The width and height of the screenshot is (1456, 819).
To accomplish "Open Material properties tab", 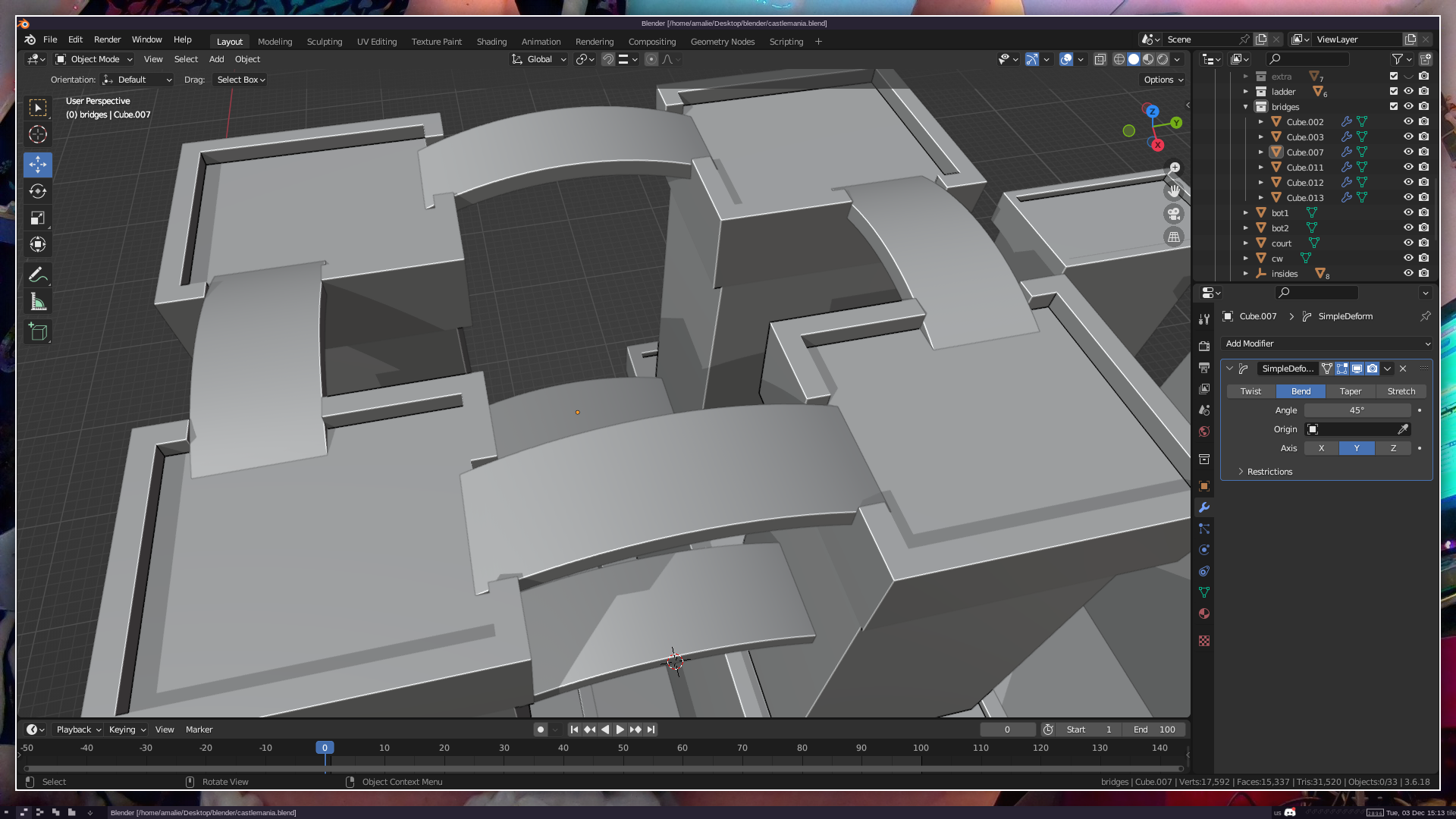I will tap(1204, 613).
